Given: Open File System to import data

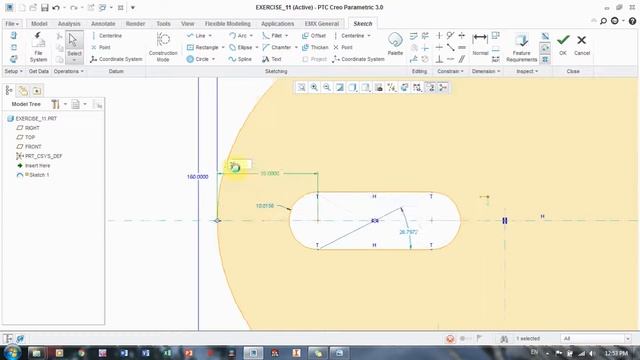Looking at the screenshot, I should pyautogui.click(x=38, y=47).
